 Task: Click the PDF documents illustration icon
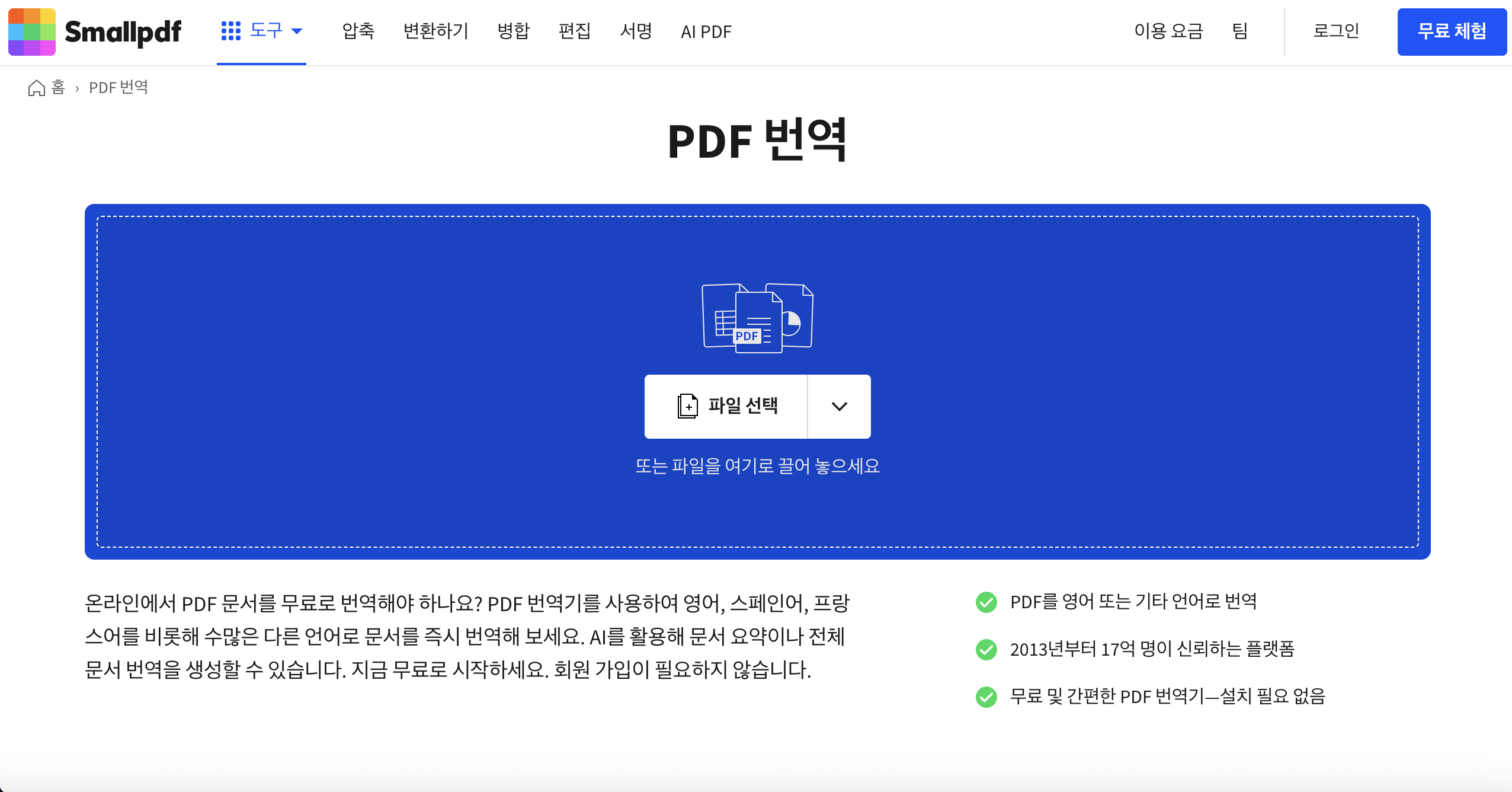[758, 318]
